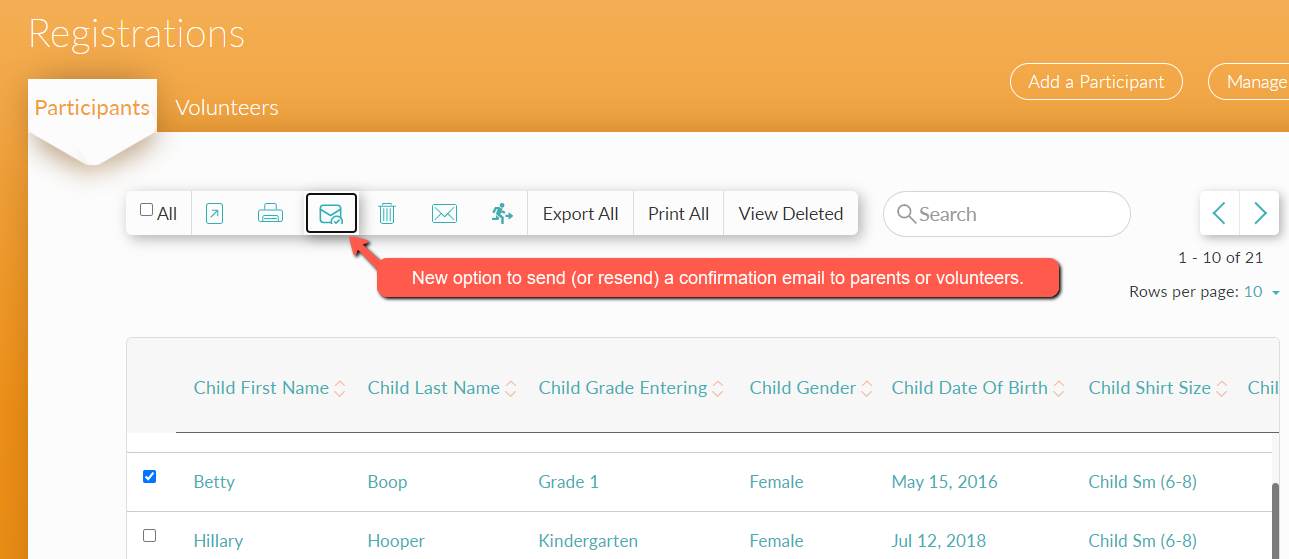Check the Hillary Hooper row checkbox
Viewport: 1289px width, 559px height.
pyautogui.click(x=150, y=536)
